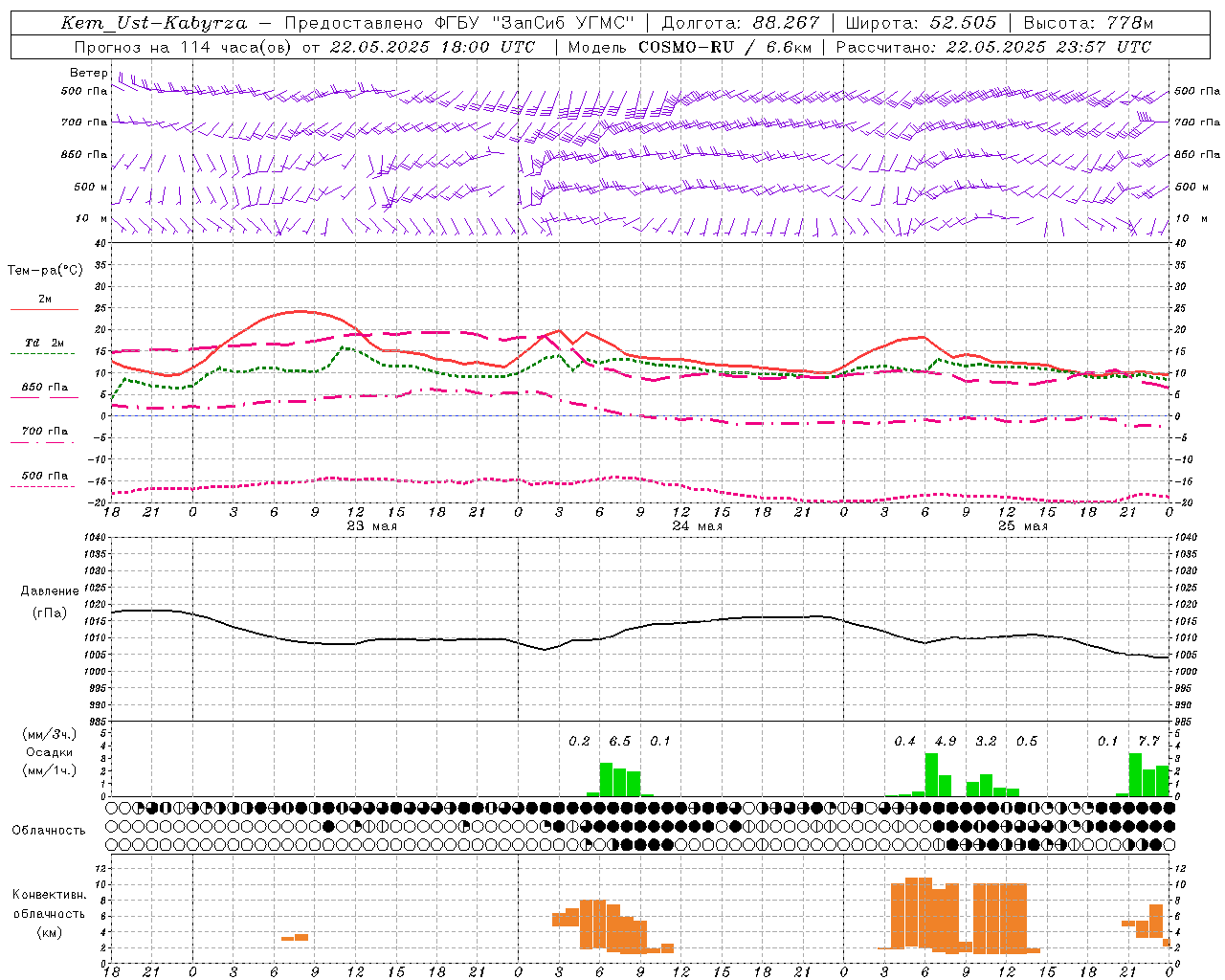
Task: Click the '(км)' unit label under convective cloudiness
Action: 49,932
